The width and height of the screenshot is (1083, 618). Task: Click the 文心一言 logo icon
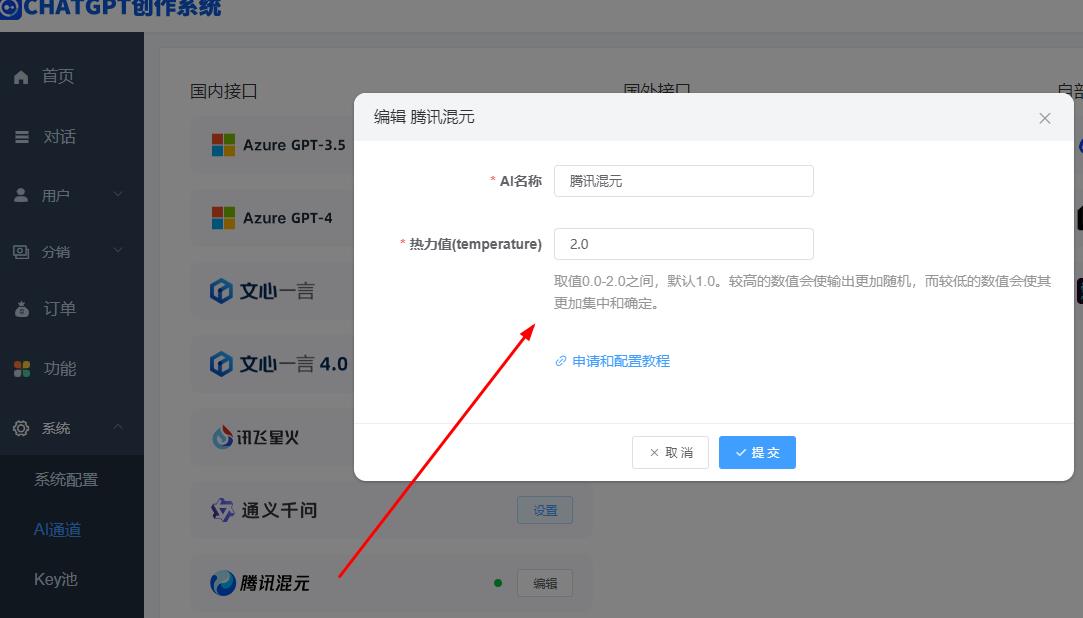coord(221,291)
